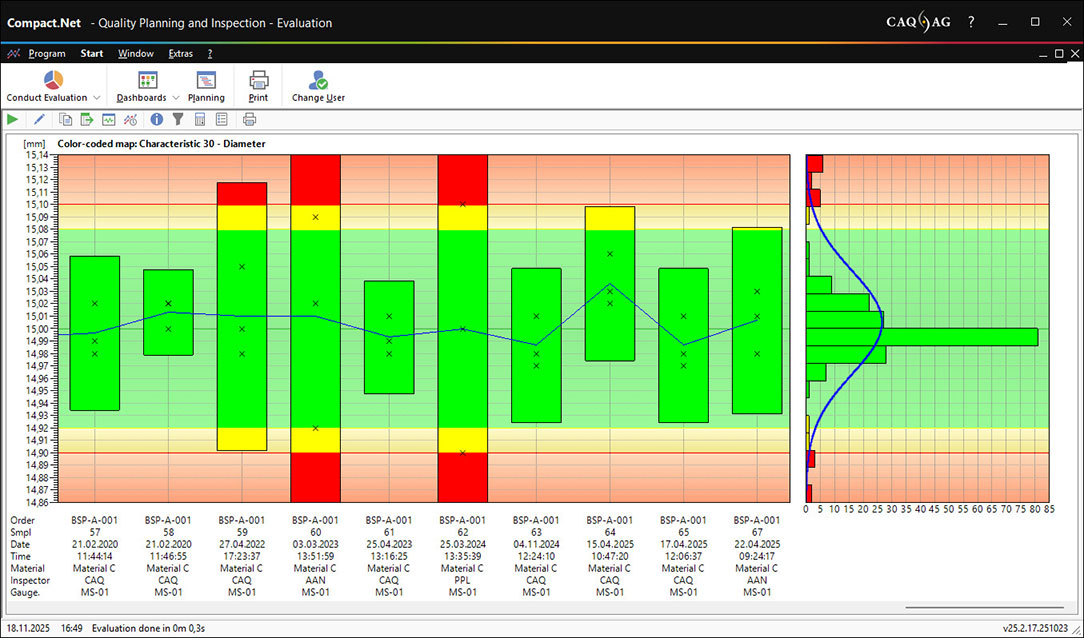Image resolution: width=1084 pixels, height=638 pixels.
Task: Click the funnel filter icon
Action: pos(178,120)
